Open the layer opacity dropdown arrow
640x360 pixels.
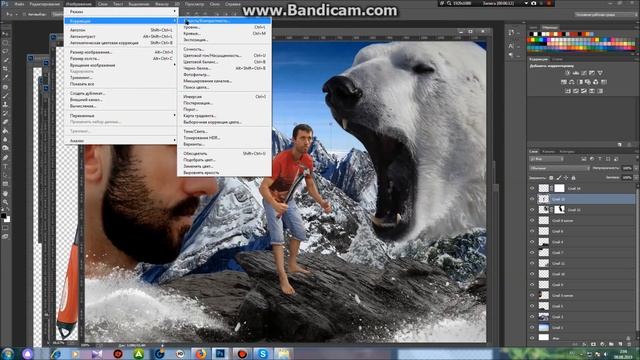click(635, 168)
